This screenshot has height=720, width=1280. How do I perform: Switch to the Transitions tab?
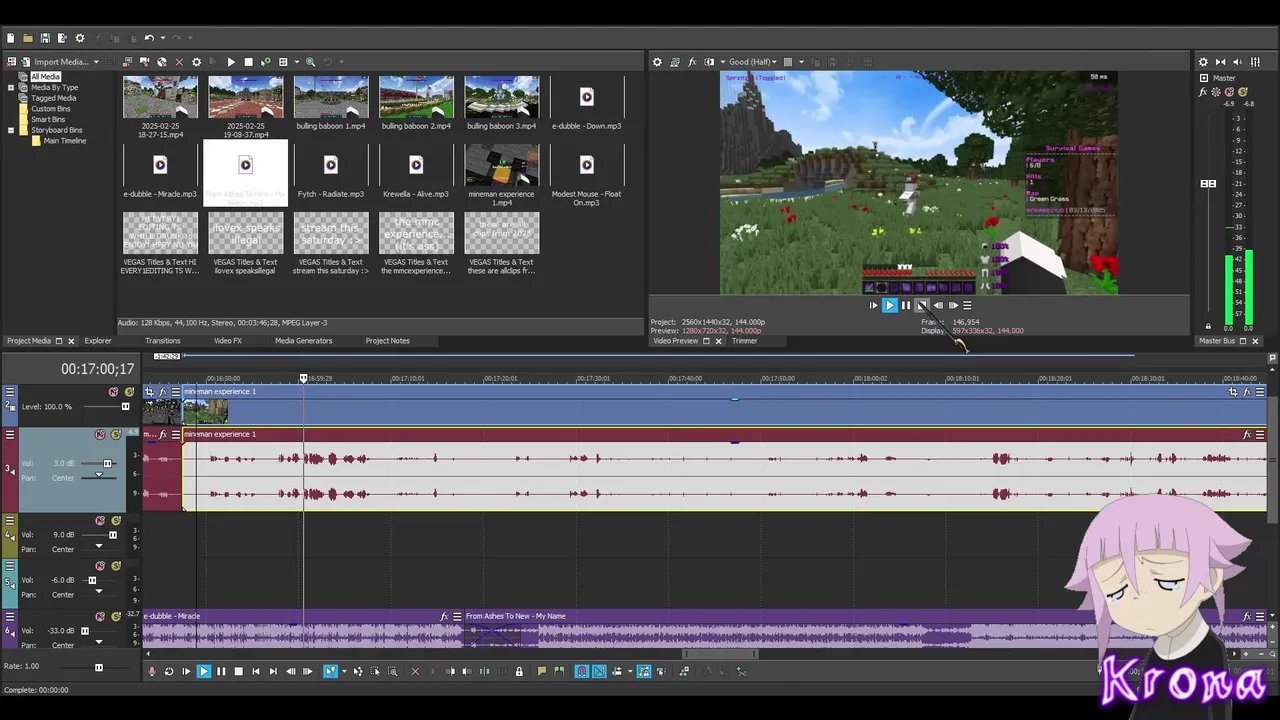163,341
